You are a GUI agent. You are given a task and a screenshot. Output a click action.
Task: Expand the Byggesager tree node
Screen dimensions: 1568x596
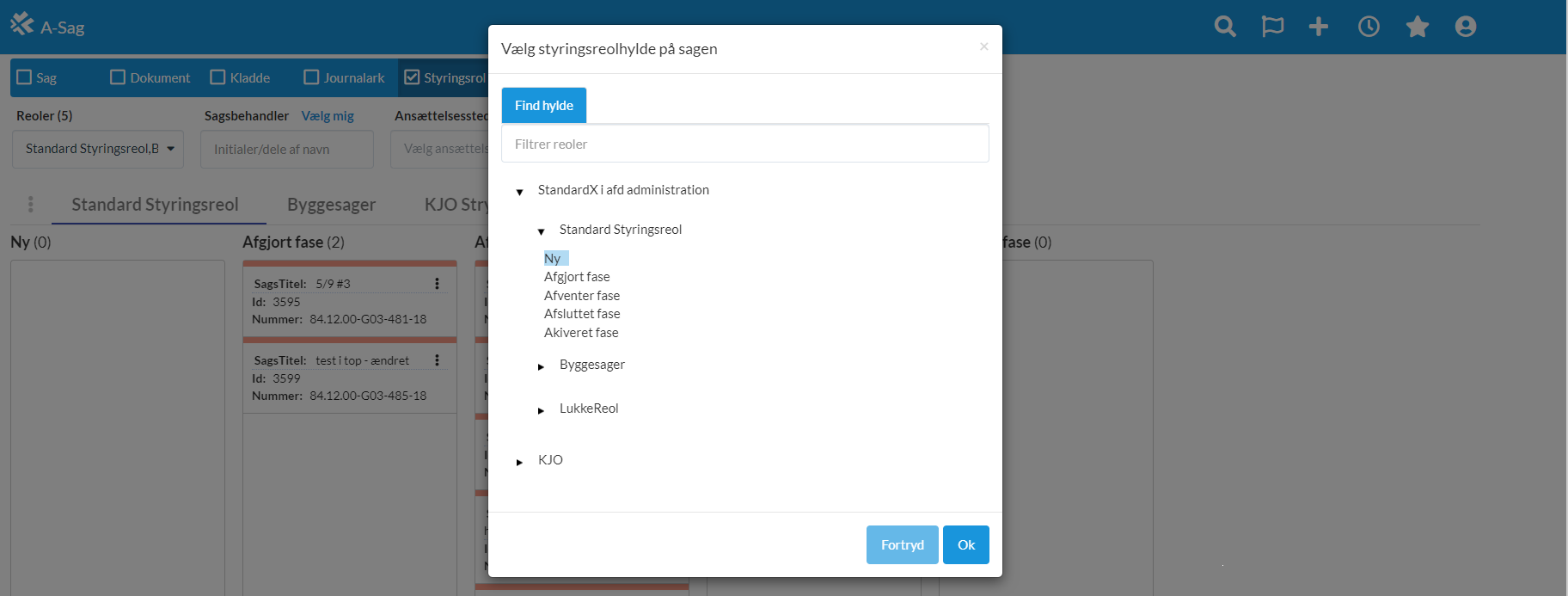(541, 366)
